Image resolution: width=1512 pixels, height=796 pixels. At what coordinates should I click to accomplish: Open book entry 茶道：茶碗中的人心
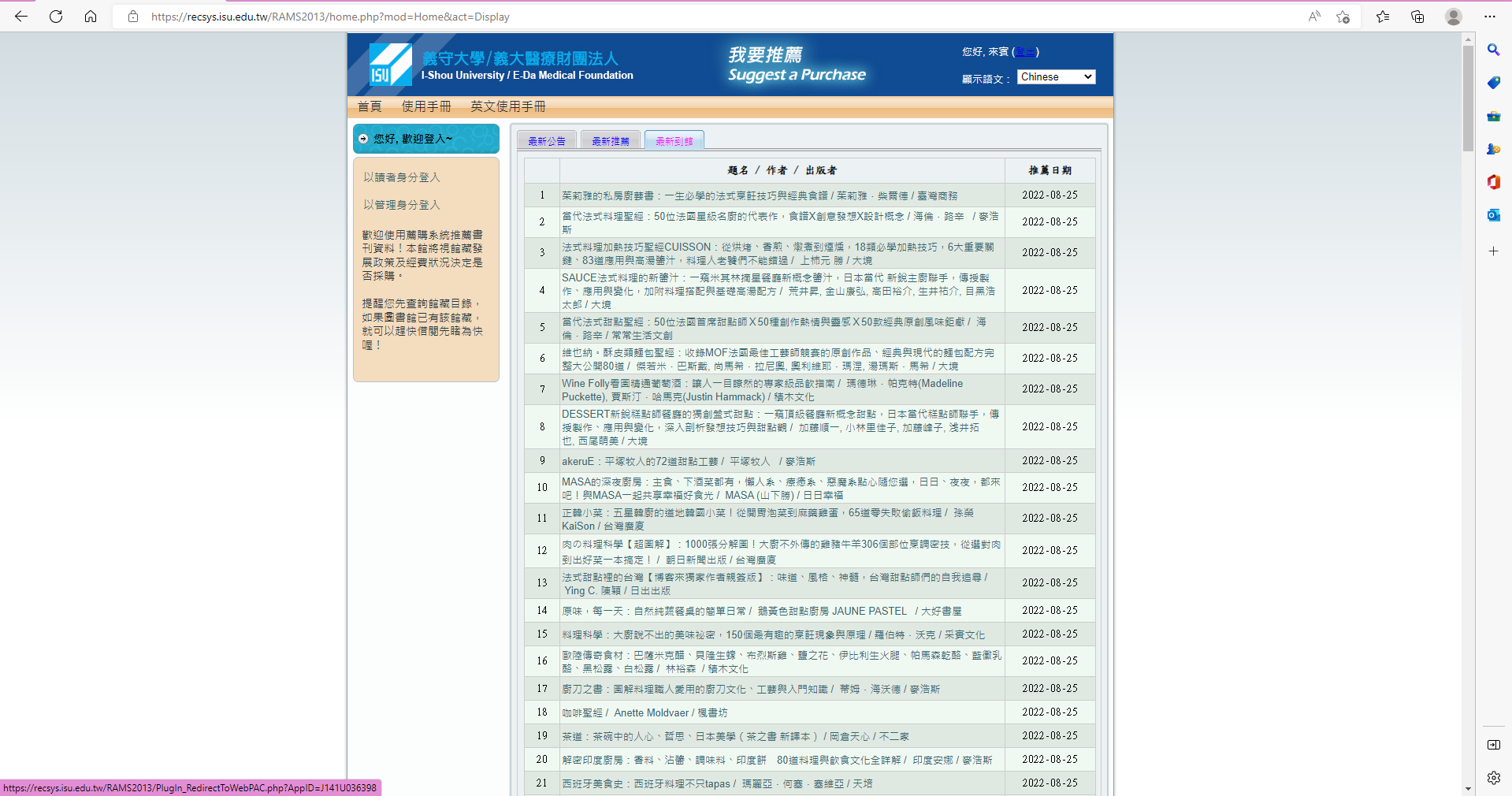pyautogui.click(x=735, y=736)
